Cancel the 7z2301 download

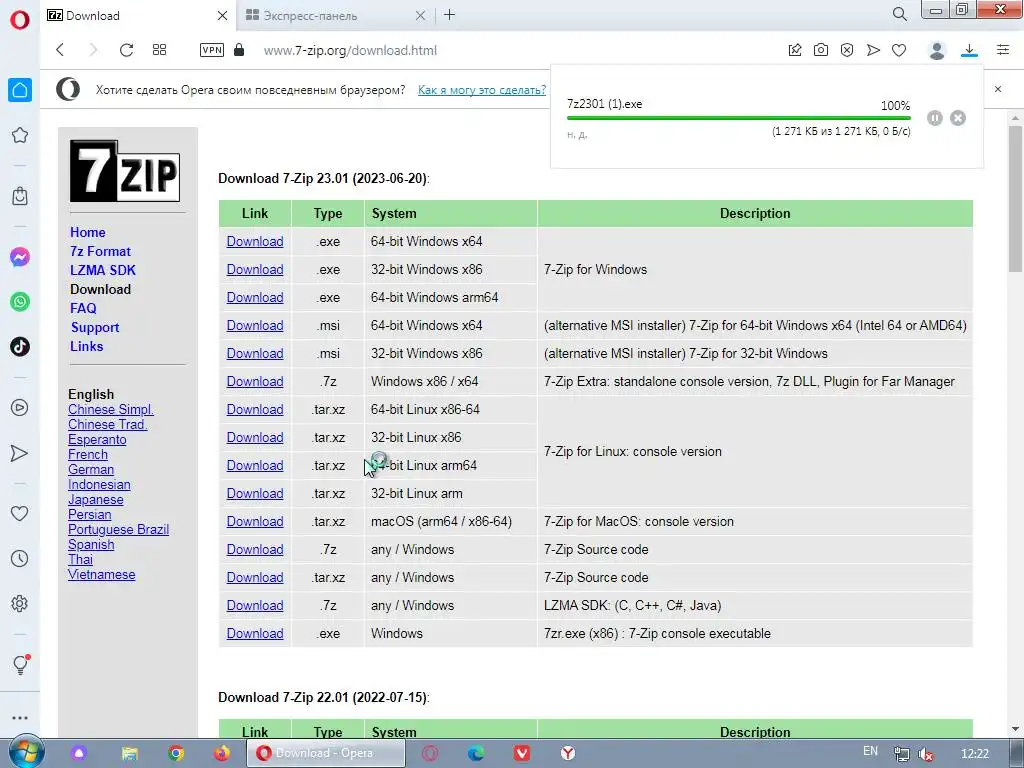click(958, 118)
